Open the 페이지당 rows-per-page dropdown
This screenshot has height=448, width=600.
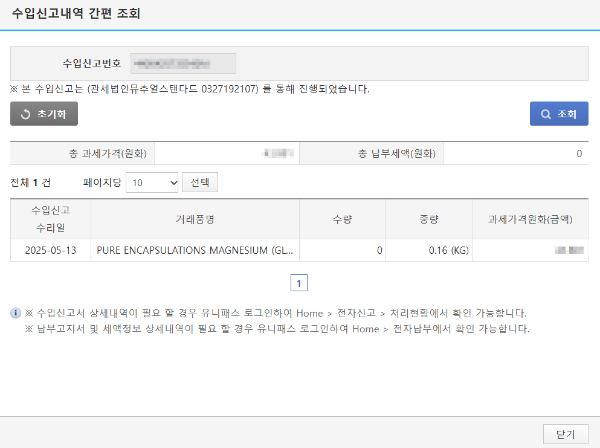[152, 182]
